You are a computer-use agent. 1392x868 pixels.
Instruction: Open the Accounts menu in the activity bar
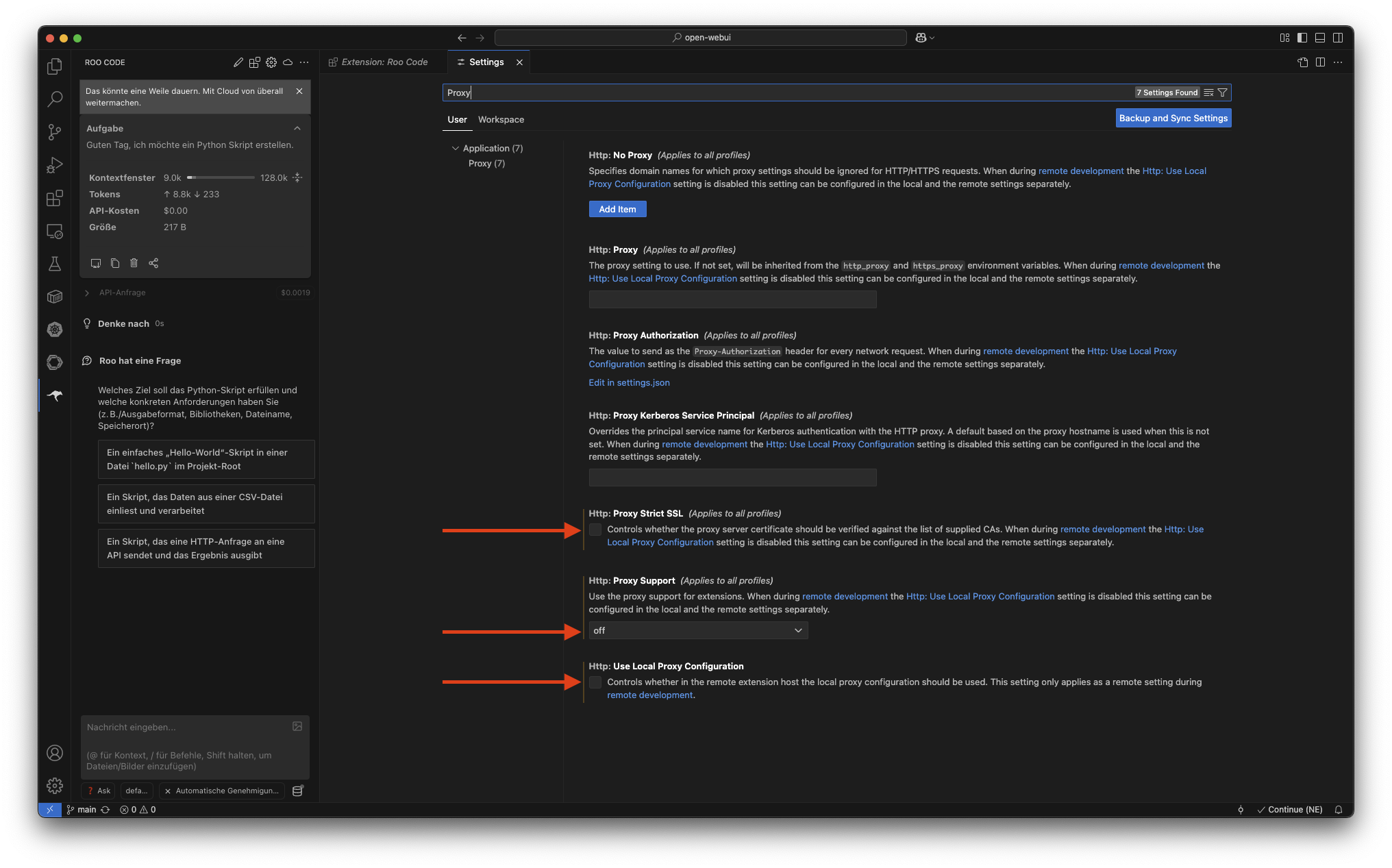coord(55,753)
